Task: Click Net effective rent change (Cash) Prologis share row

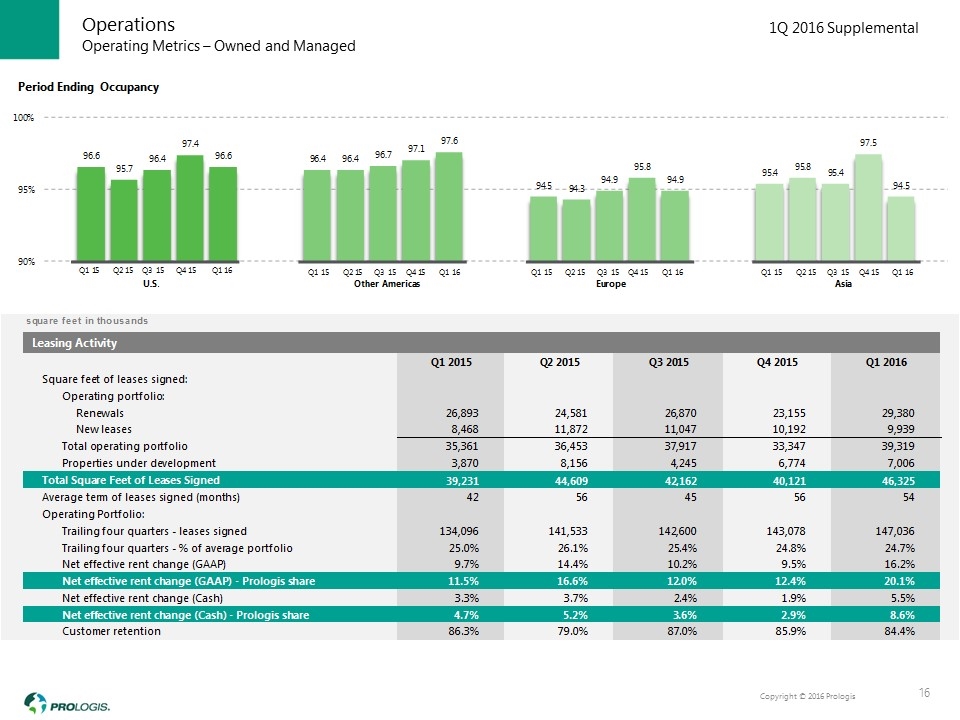Action: pos(185,615)
